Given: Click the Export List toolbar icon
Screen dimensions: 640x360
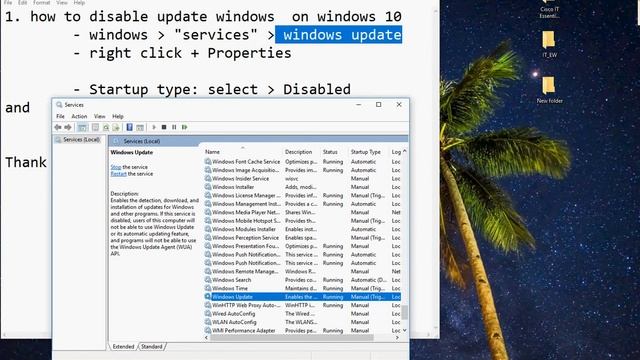Looking at the screenshot, I should [116, 127].
